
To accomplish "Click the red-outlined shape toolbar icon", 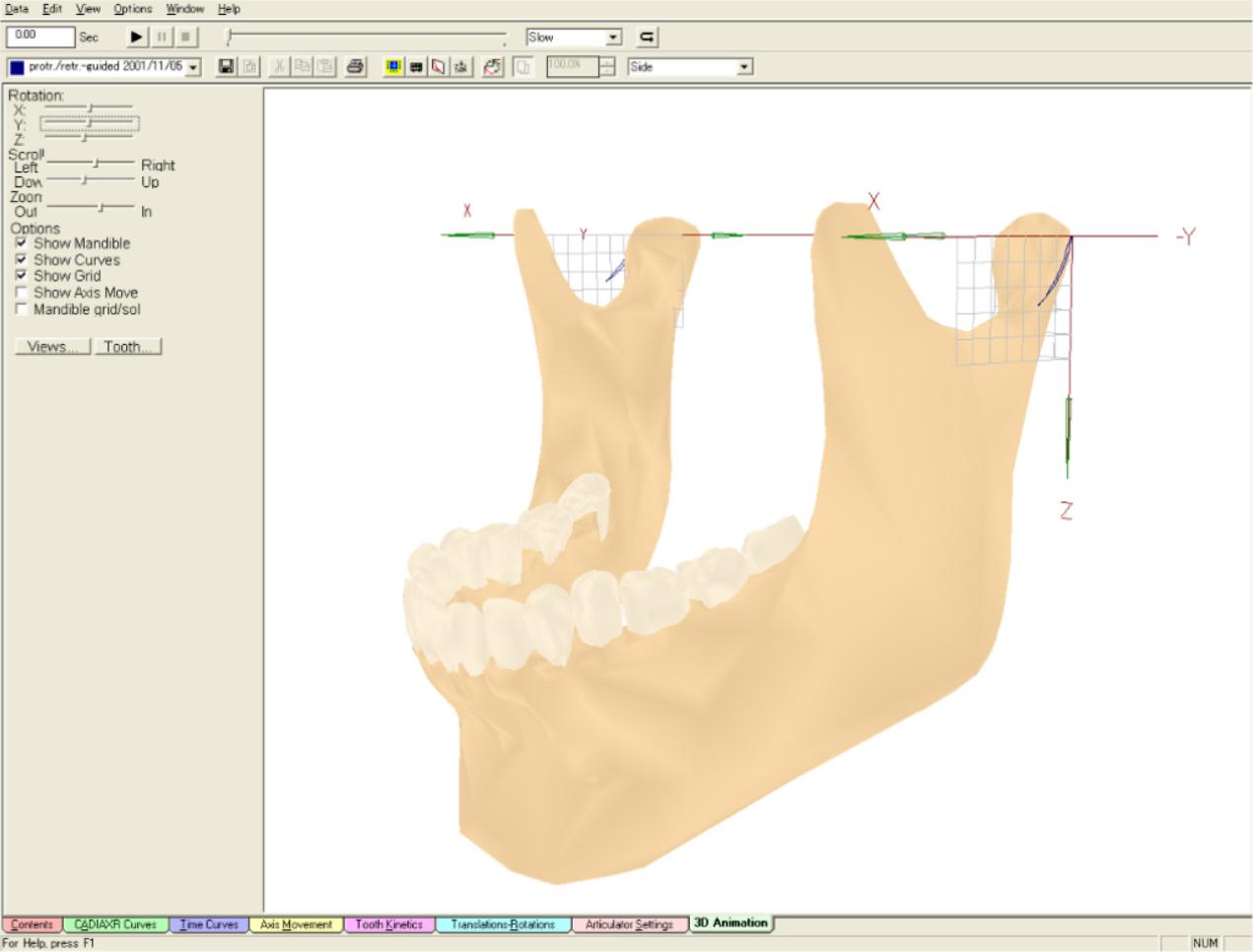I will (x=438, y=67).
